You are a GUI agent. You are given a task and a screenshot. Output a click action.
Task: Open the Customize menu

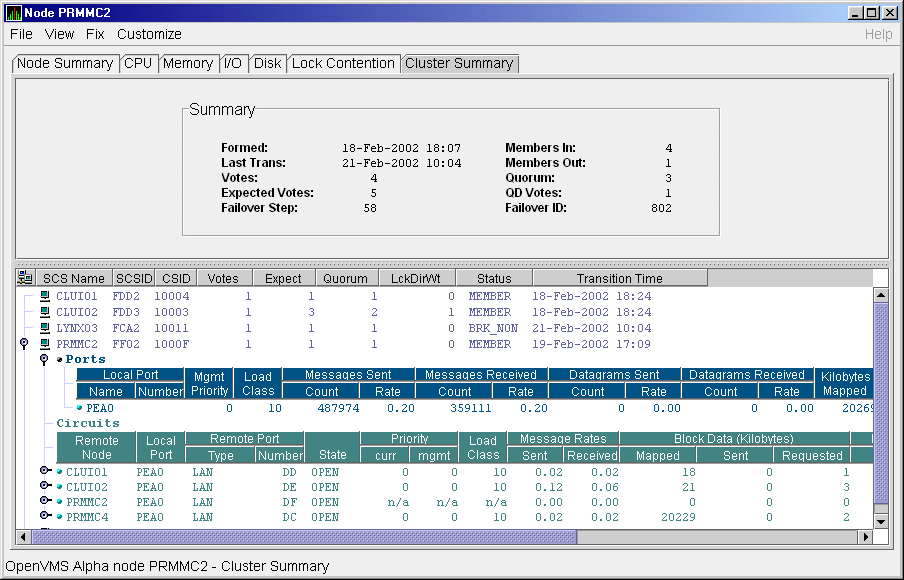pos(149,34)
